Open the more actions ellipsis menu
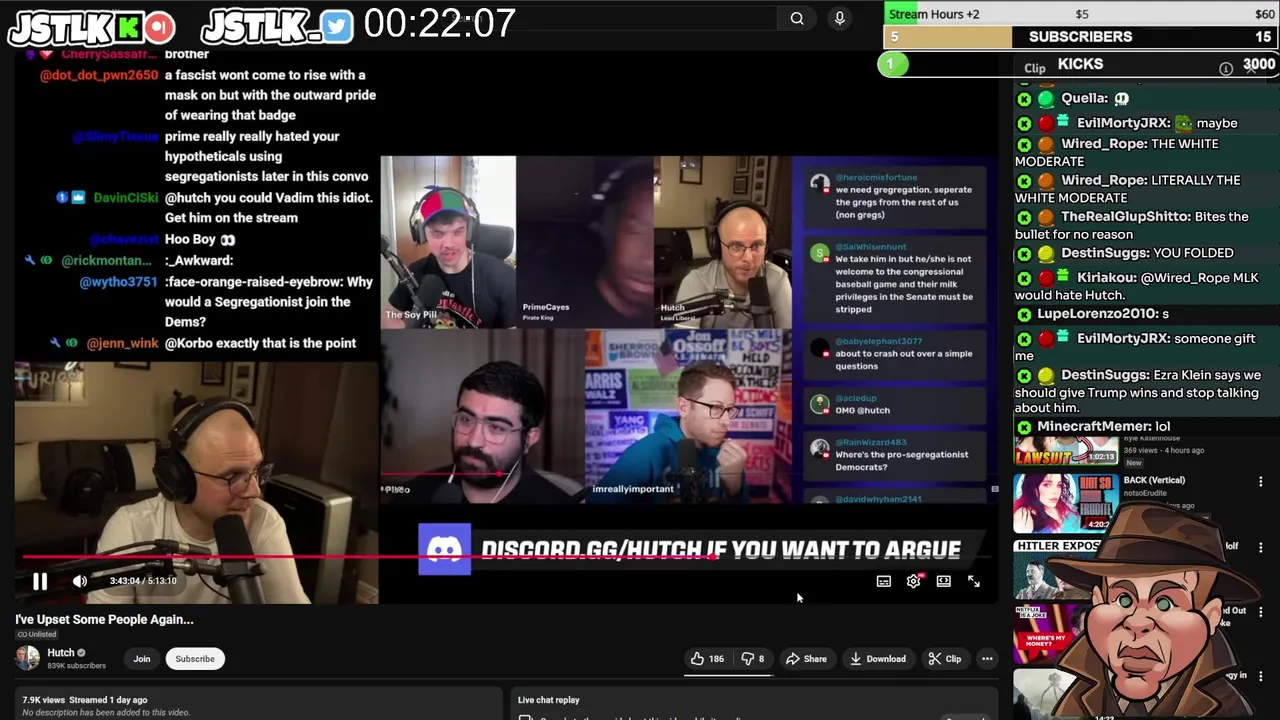Screen dimensions: 1280x720 click(987, 659)
